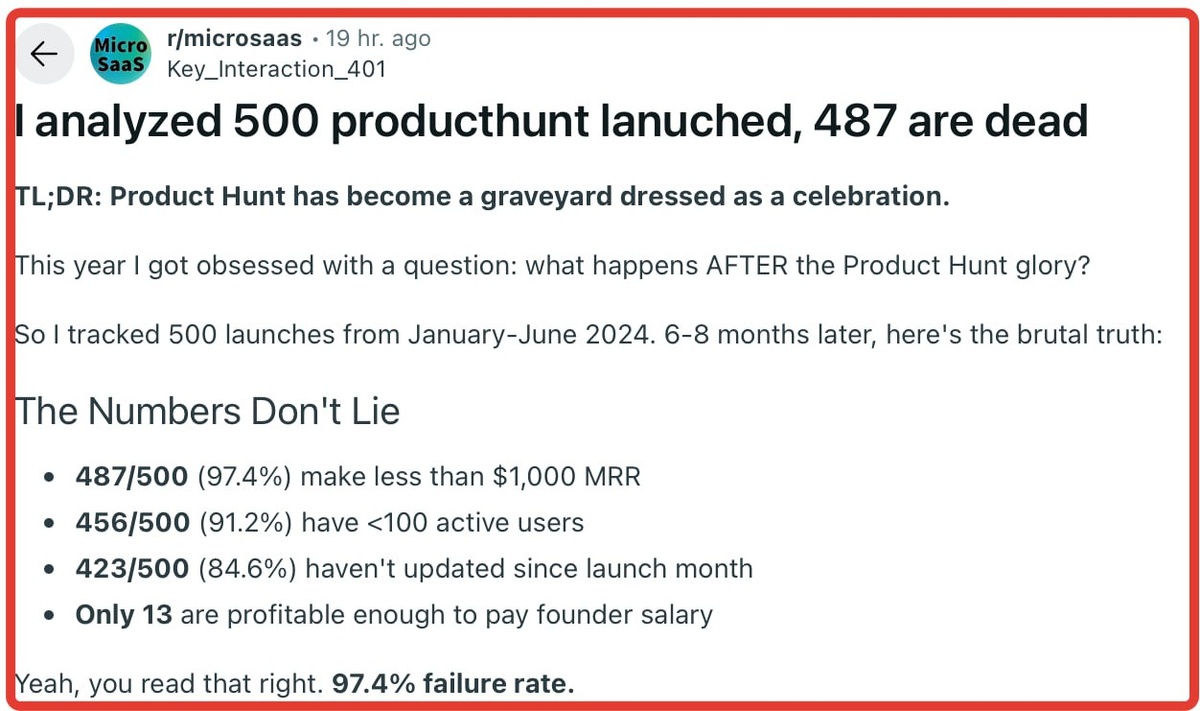Click the bold "Only 13" text
This screenshot has width=1200, height=711.
tap(124, 614)
